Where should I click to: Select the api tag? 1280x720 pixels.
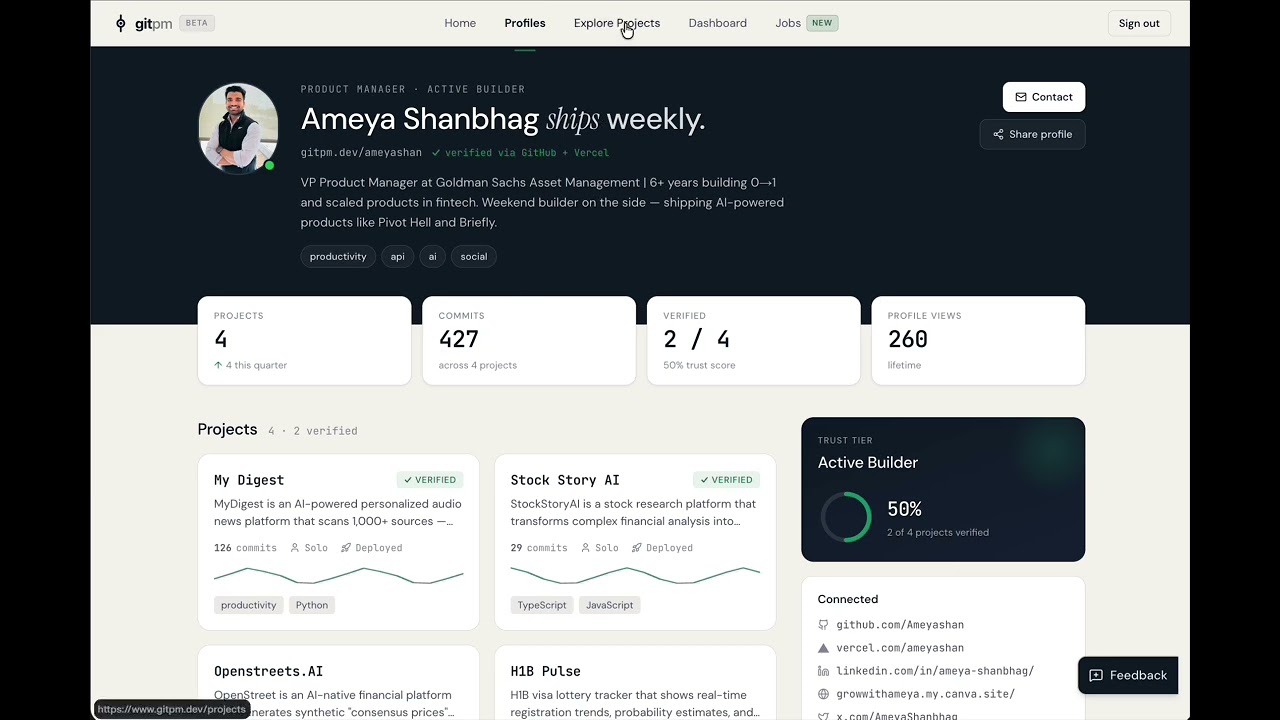click(397, 257)
